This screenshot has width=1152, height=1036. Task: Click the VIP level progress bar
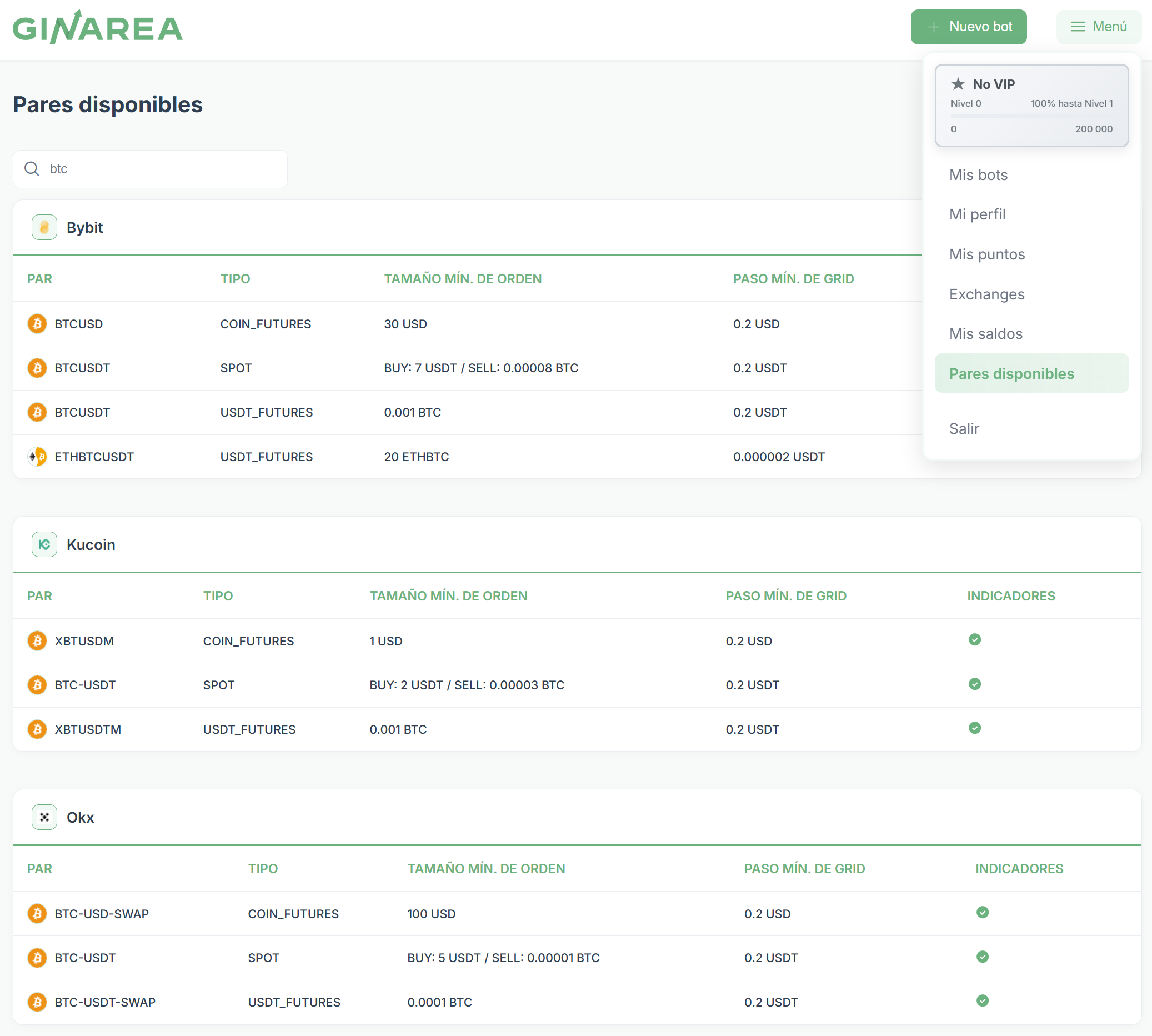(x=1032, y=116)
